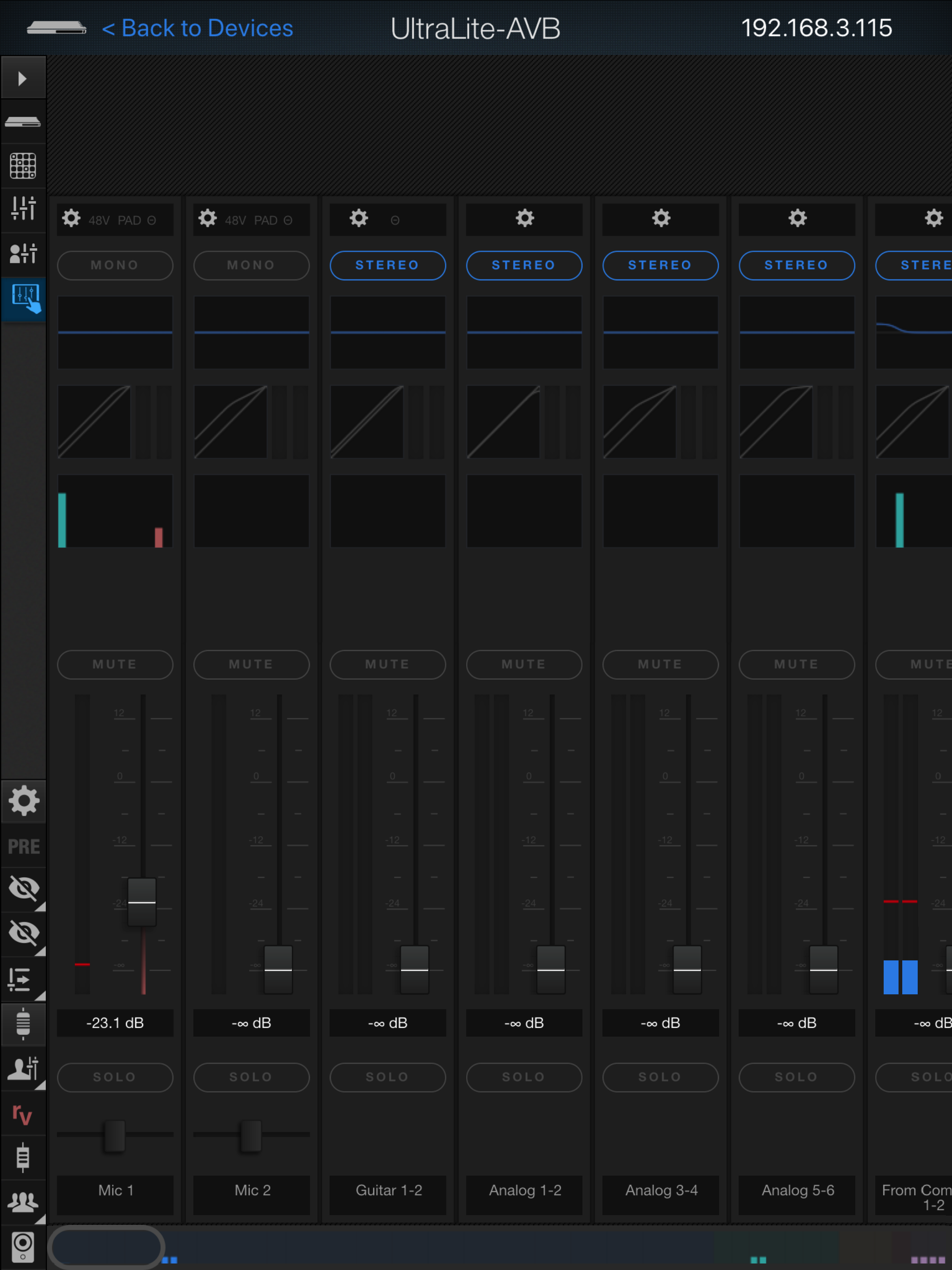Viewport: 952px width, 1270px height.
Task: Solo the Mic 1 channel
Action: coord(115,1077)
